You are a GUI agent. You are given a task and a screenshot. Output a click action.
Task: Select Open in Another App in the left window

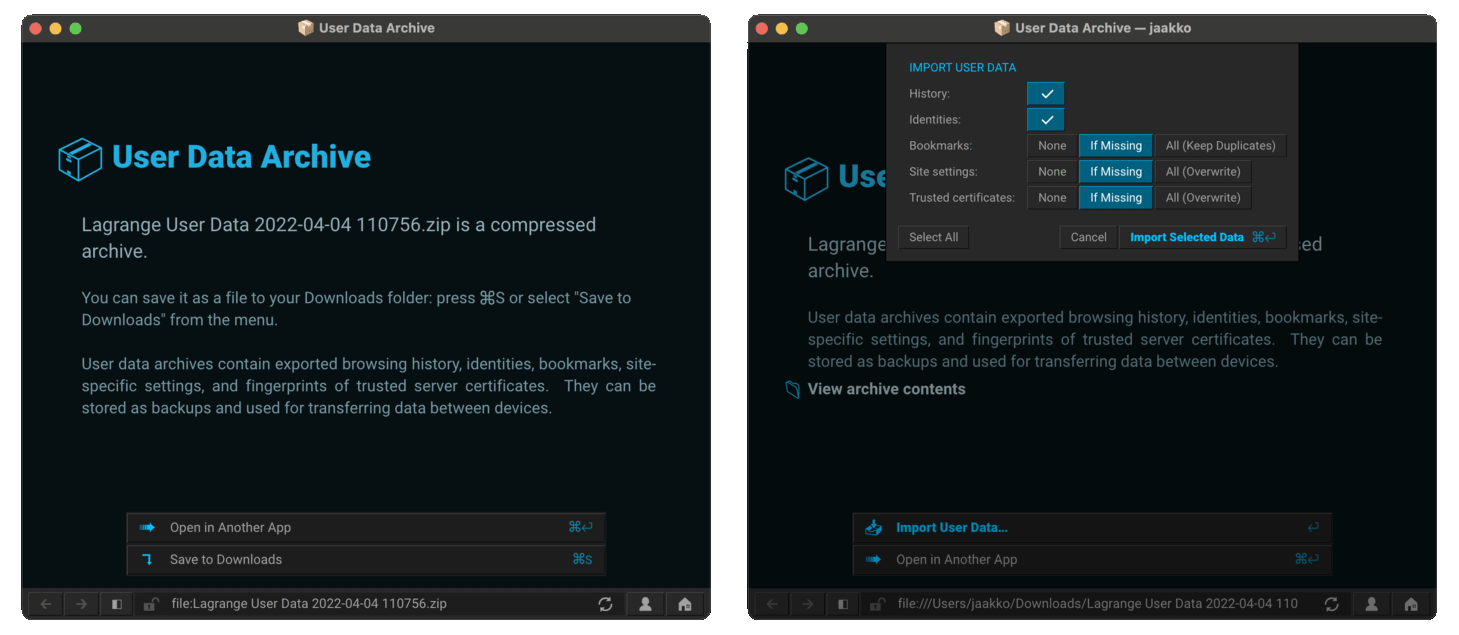pyautogui.click(x=366, y=527)
